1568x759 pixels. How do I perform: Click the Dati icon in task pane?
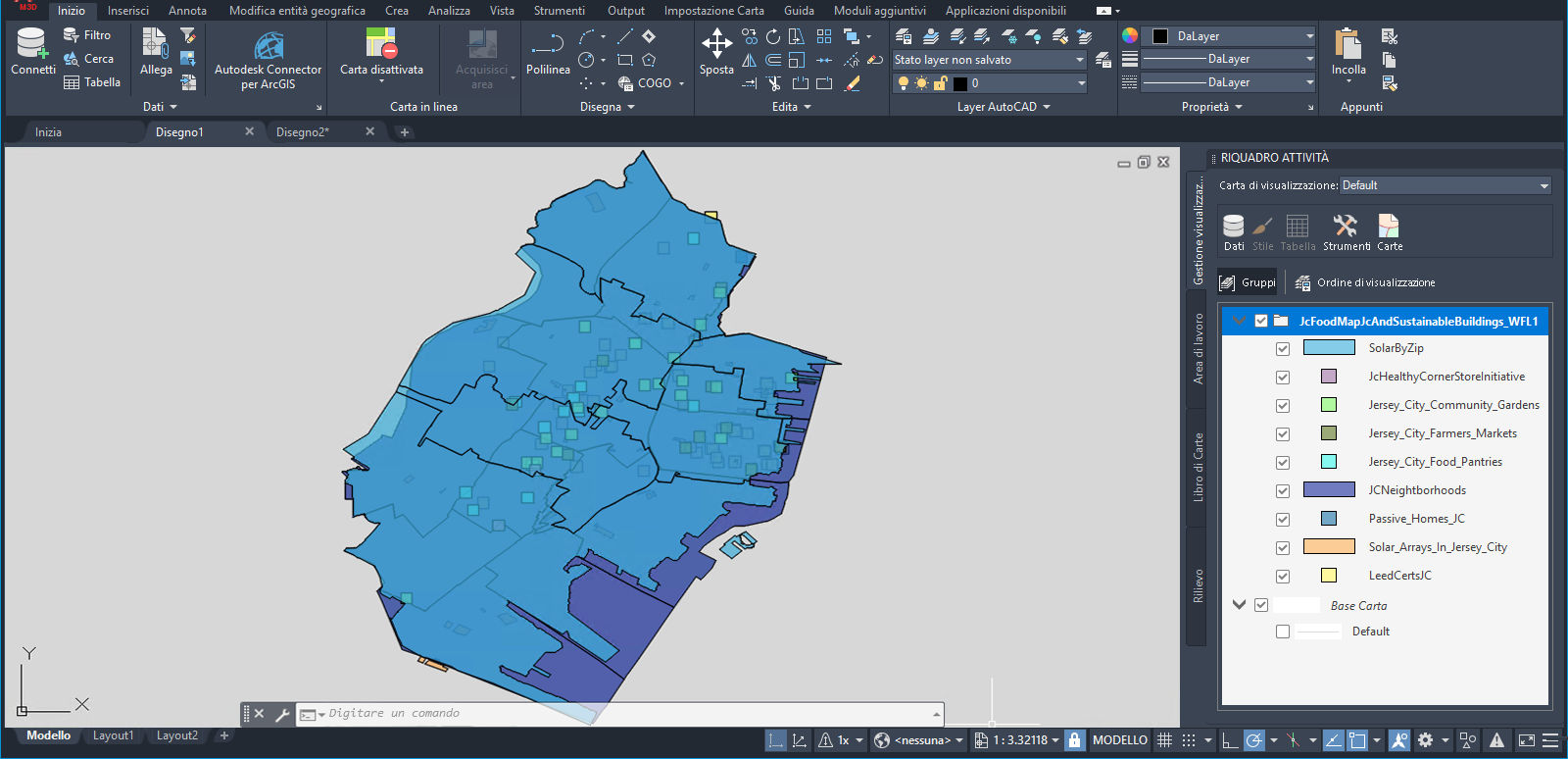[x=1234, y=227]
